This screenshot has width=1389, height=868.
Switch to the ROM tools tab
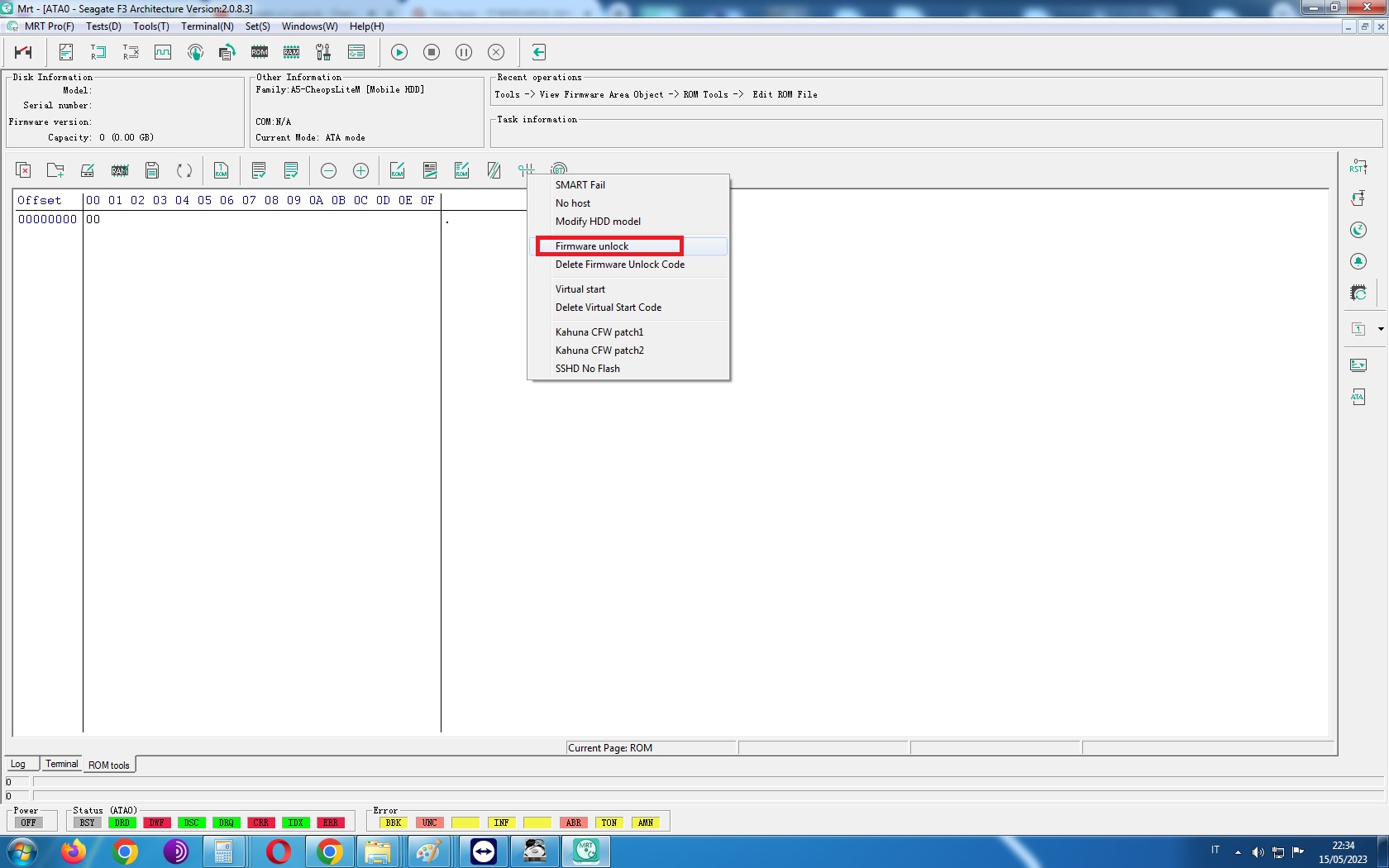pyautogui.click(x=109, y=765)
